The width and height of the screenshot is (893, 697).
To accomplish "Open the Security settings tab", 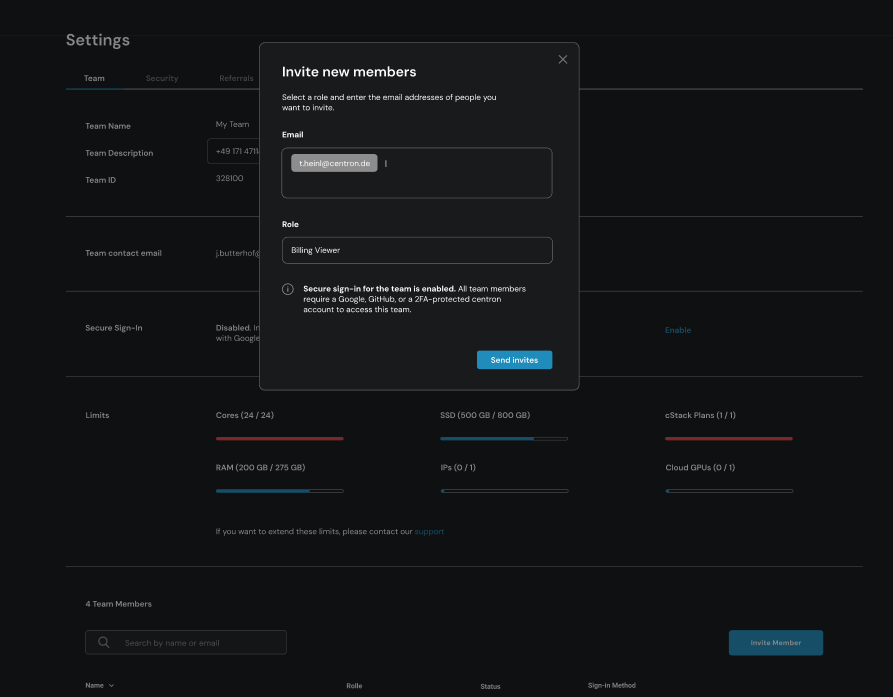I will [x=162, y=78].
